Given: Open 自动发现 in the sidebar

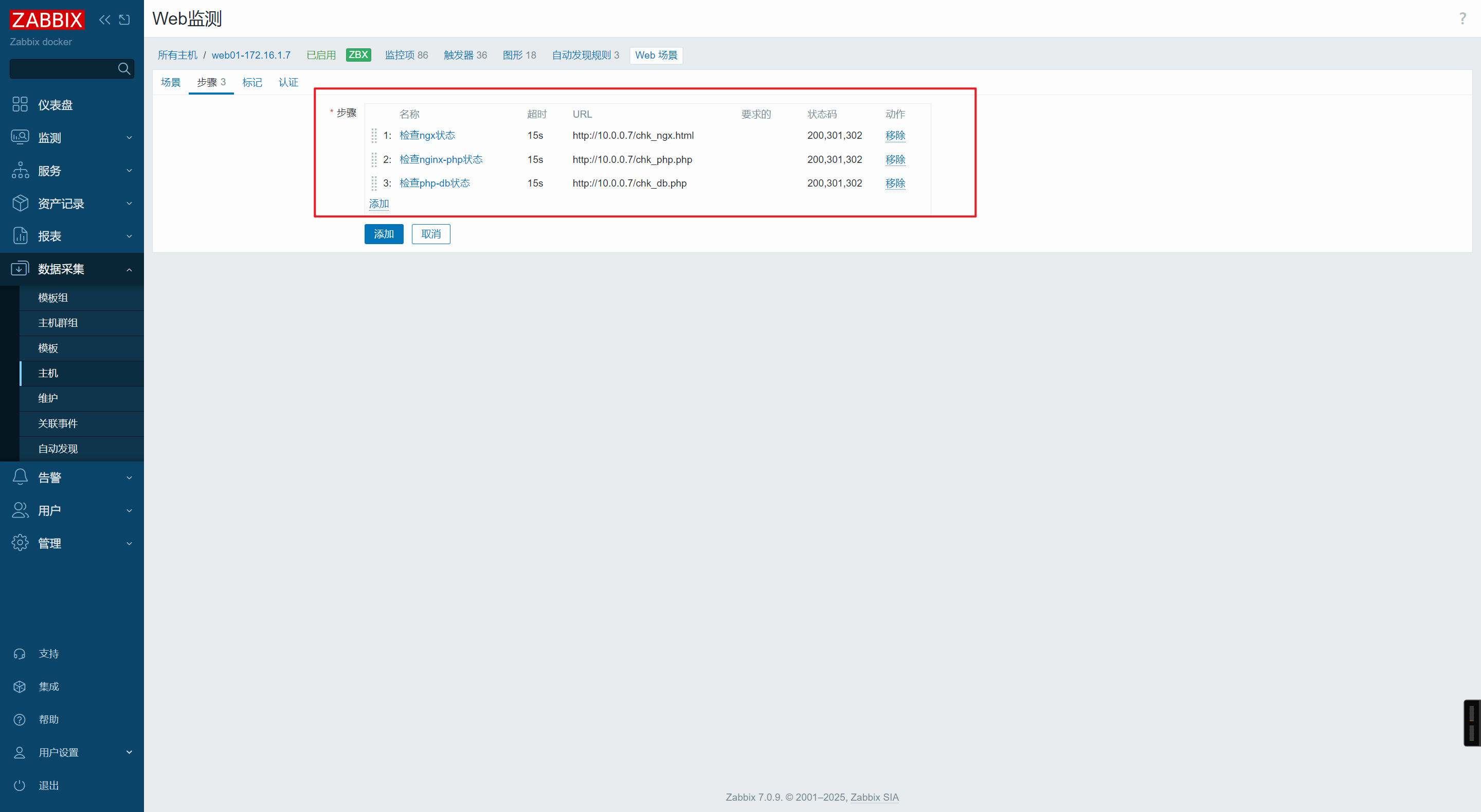Looking at the screenshot, I should click(82, 449).
